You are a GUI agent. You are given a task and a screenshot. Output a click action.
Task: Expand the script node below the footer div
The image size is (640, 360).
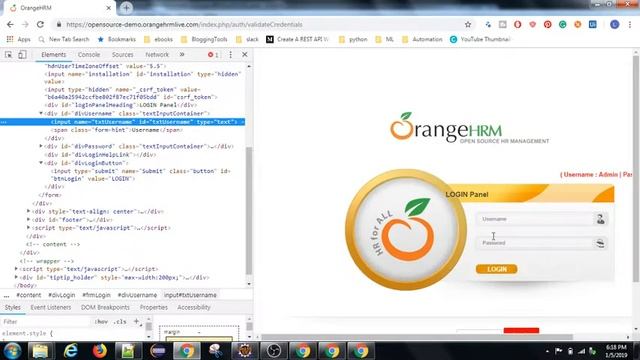click(x=28, y=227)
